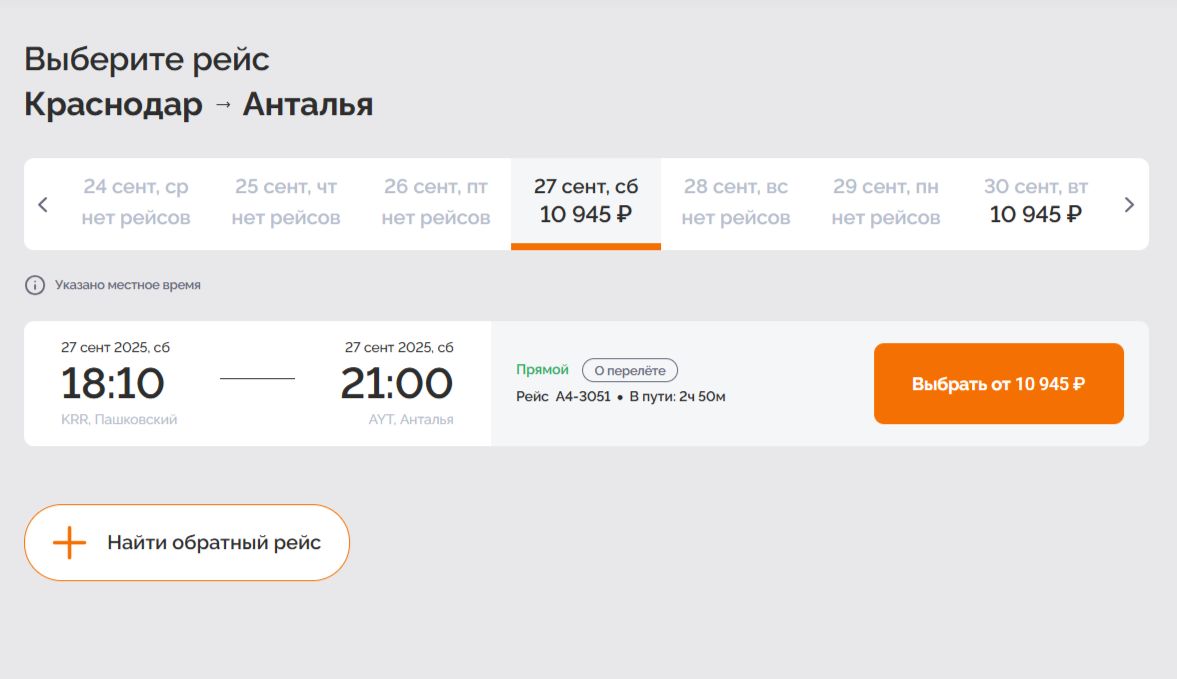Open the 30 сент, вт date tab
The image size is (1177, 679).
1036,203
